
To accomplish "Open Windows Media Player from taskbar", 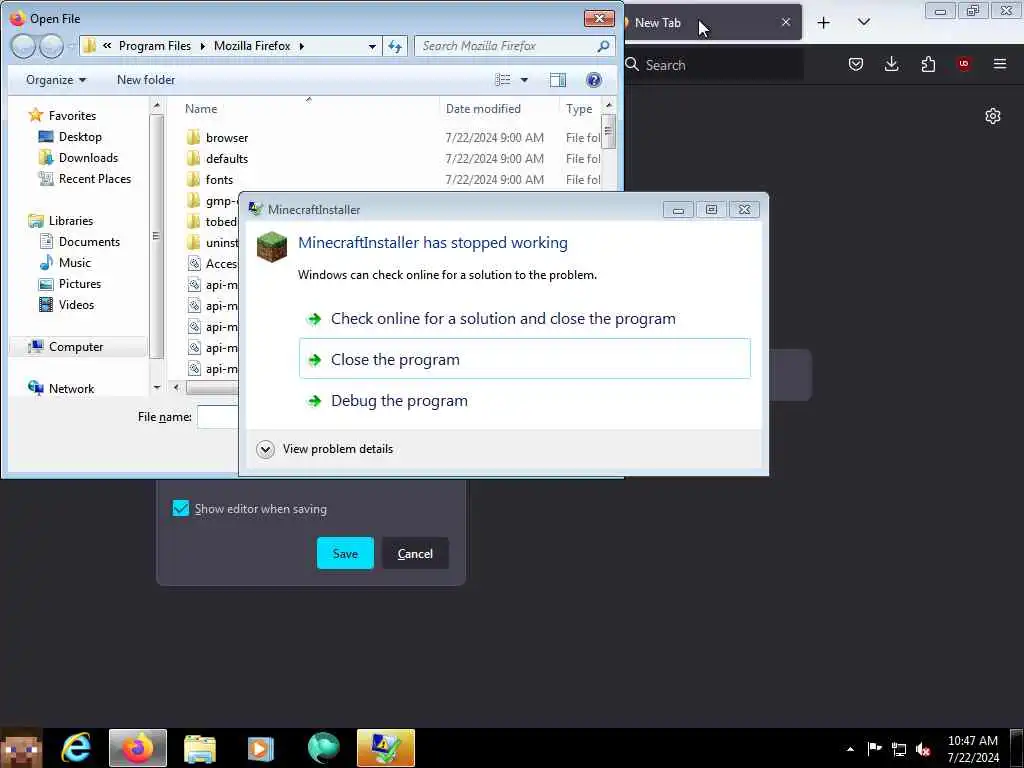I will coord(261,748).
